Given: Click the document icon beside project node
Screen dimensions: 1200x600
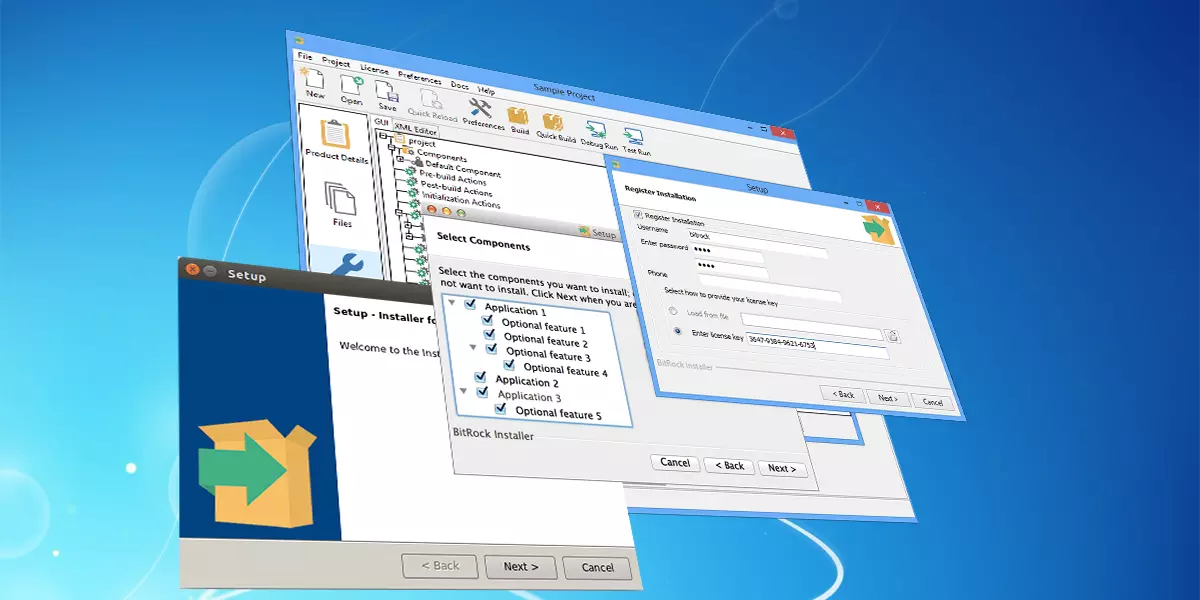Looking at the screenshot, I should coord(400,140).
